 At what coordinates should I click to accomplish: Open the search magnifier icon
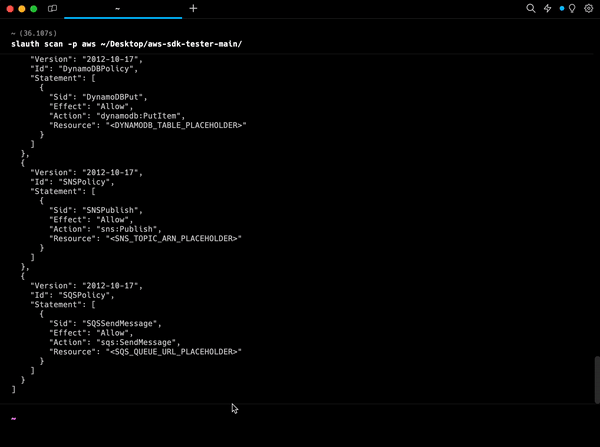click(x=531, y=8)
